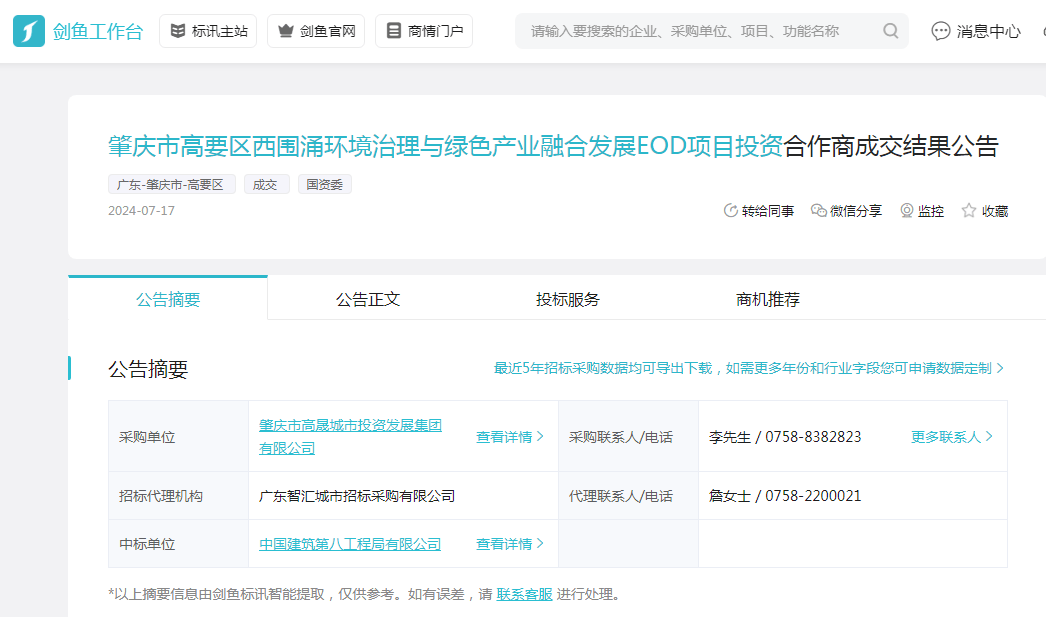Click the 广东-肇庆市-高要区 tag

171,185
